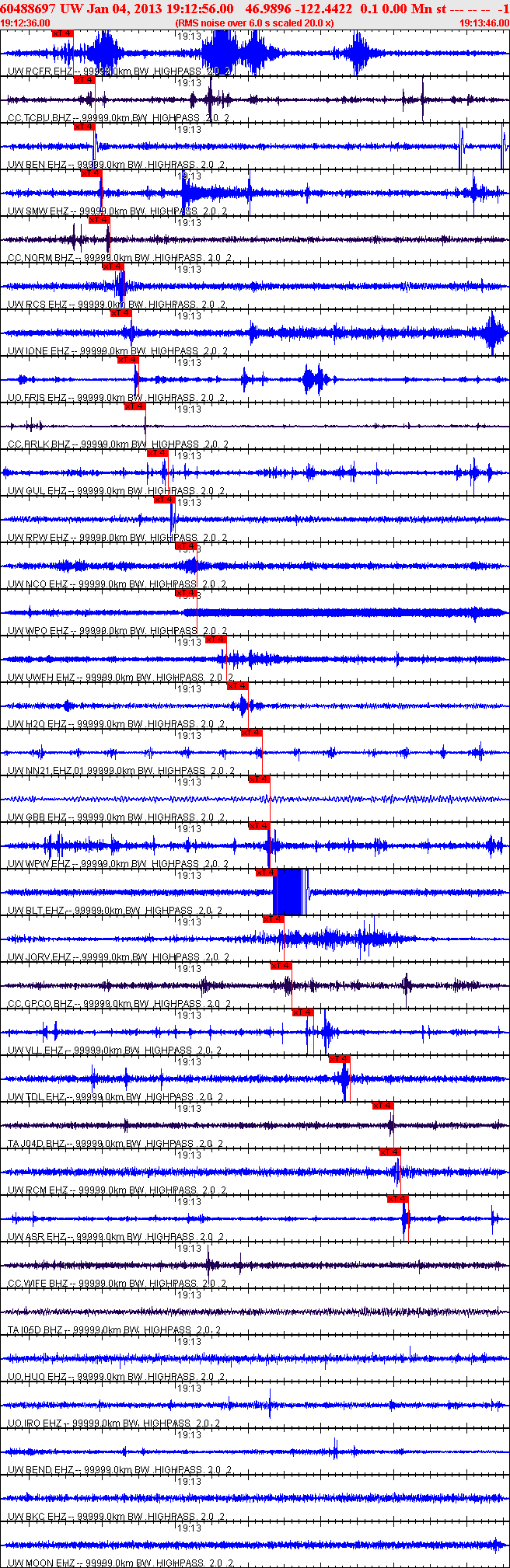Select the UW MOON EHZ station label

tap(42, 1563)
